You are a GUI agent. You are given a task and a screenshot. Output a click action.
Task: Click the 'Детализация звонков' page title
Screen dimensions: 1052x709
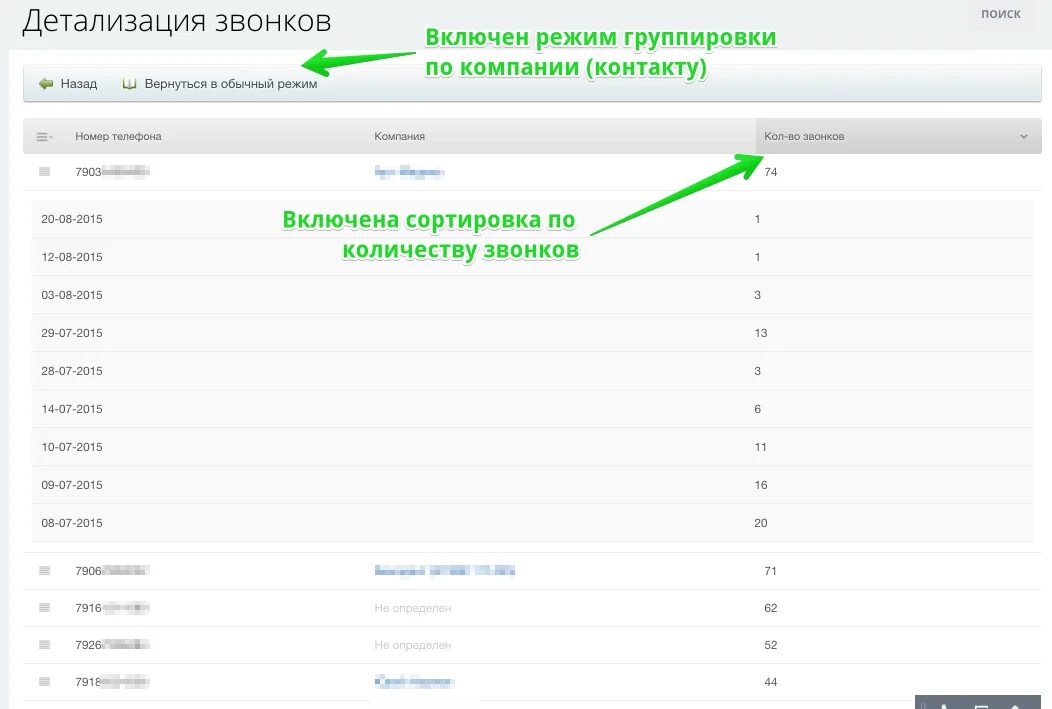point(177,21)
